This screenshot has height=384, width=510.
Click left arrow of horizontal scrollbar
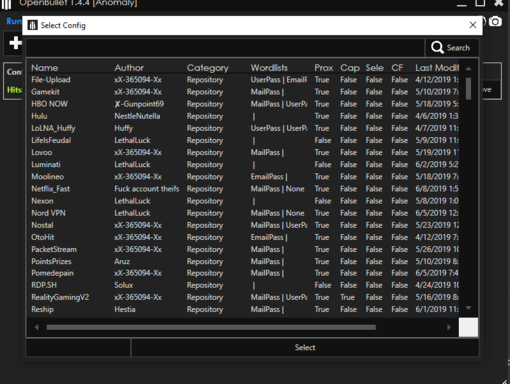point(36,327)
